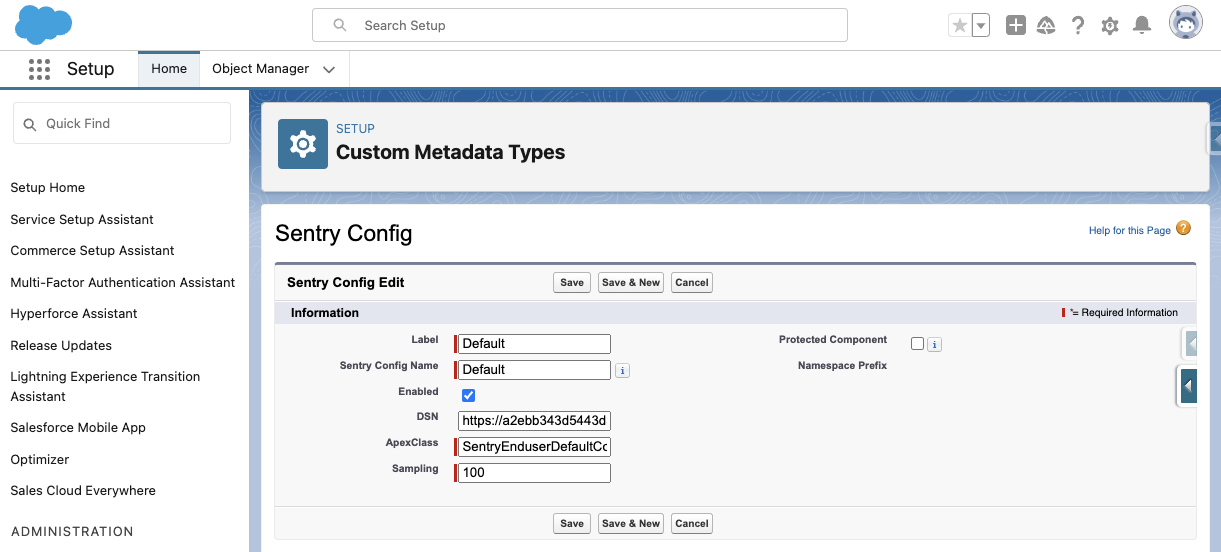This screenshot has width=1221, height=552.
Task: Click the search magnifier in Search Setup
Action: 340,25
